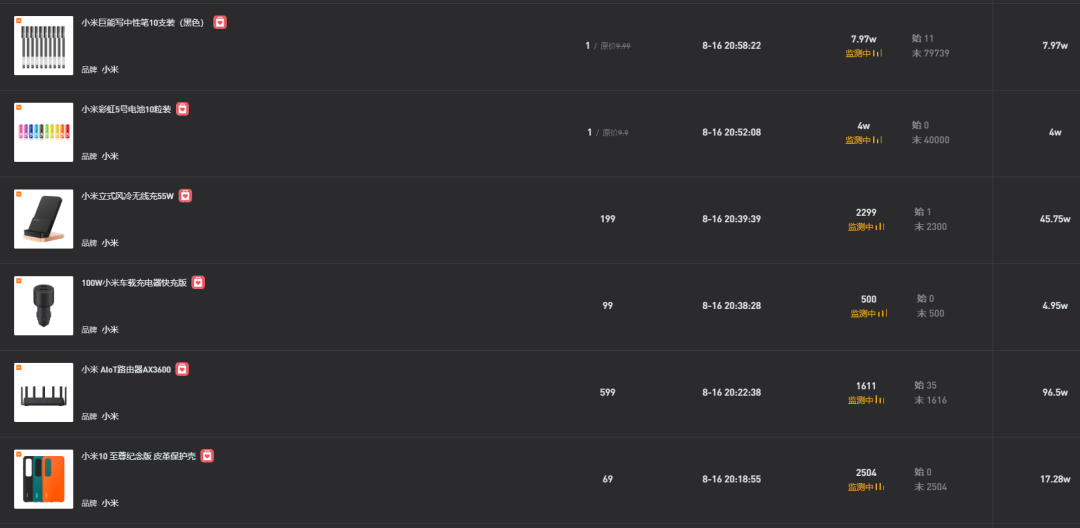Click 监测中 status for the 500 car charger row

click(x=863, y=313)
